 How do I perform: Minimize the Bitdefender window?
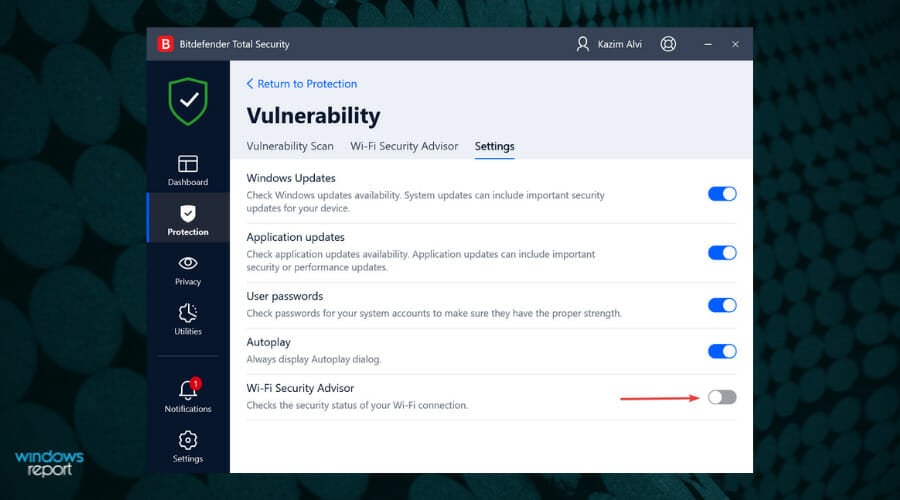coord(707,44)
